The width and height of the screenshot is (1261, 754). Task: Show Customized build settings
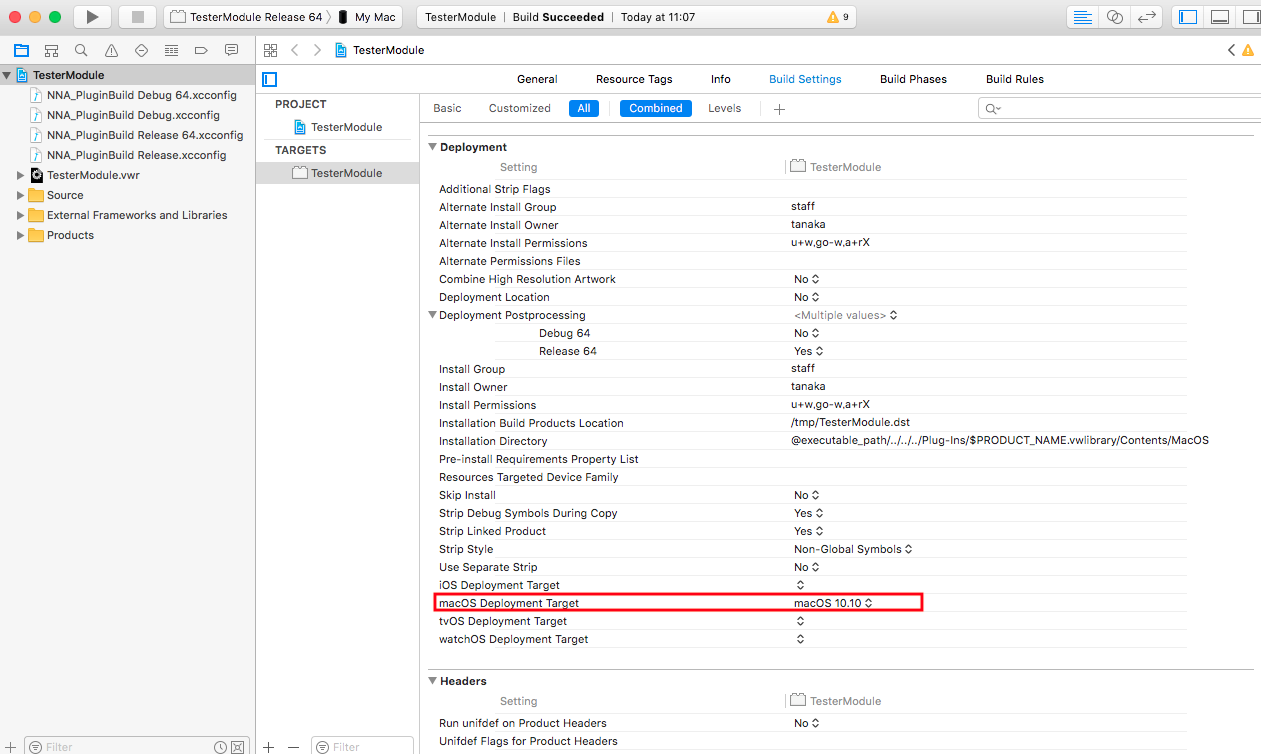point(520,108)
